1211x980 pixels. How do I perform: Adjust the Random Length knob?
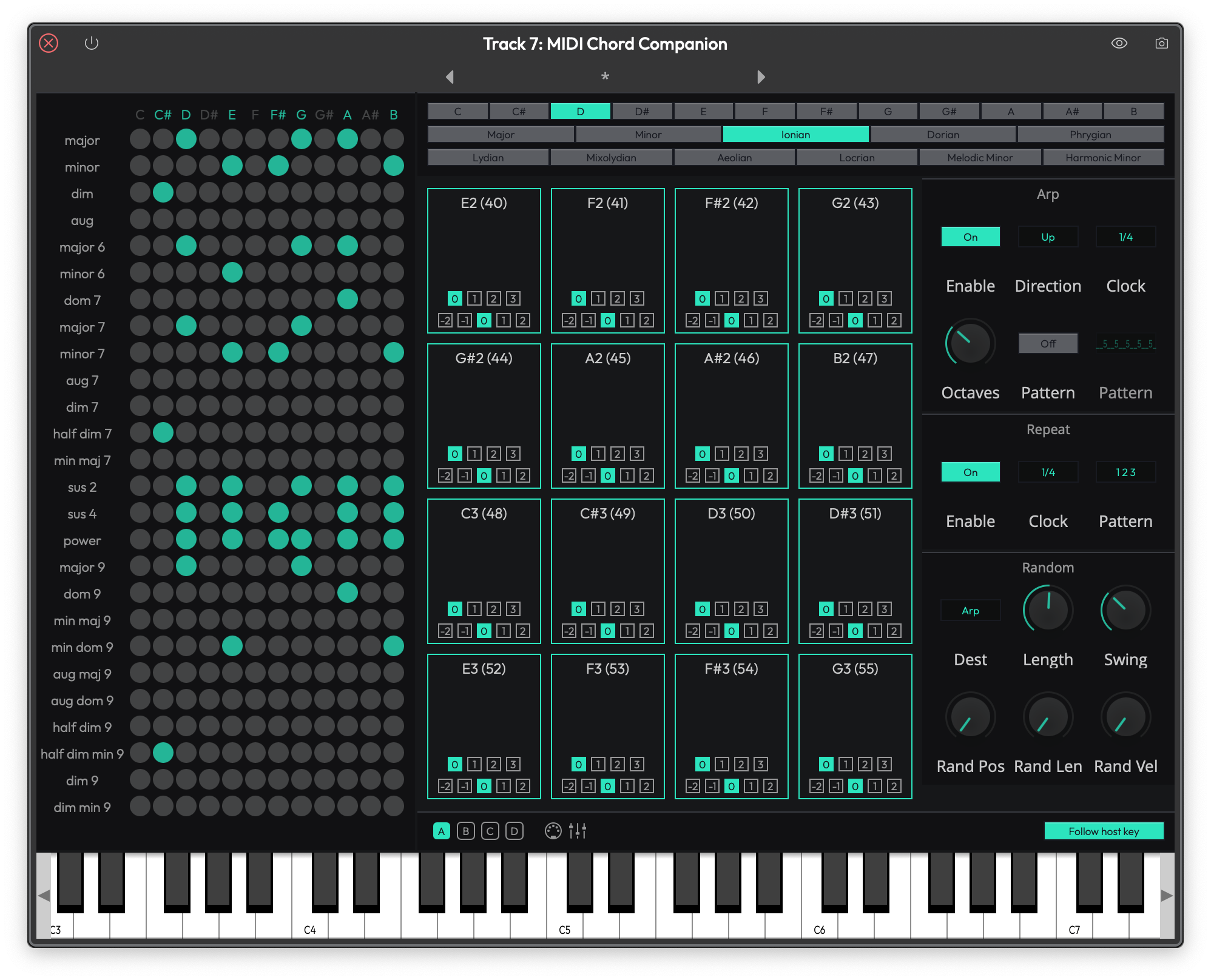tap(1048, 609)
